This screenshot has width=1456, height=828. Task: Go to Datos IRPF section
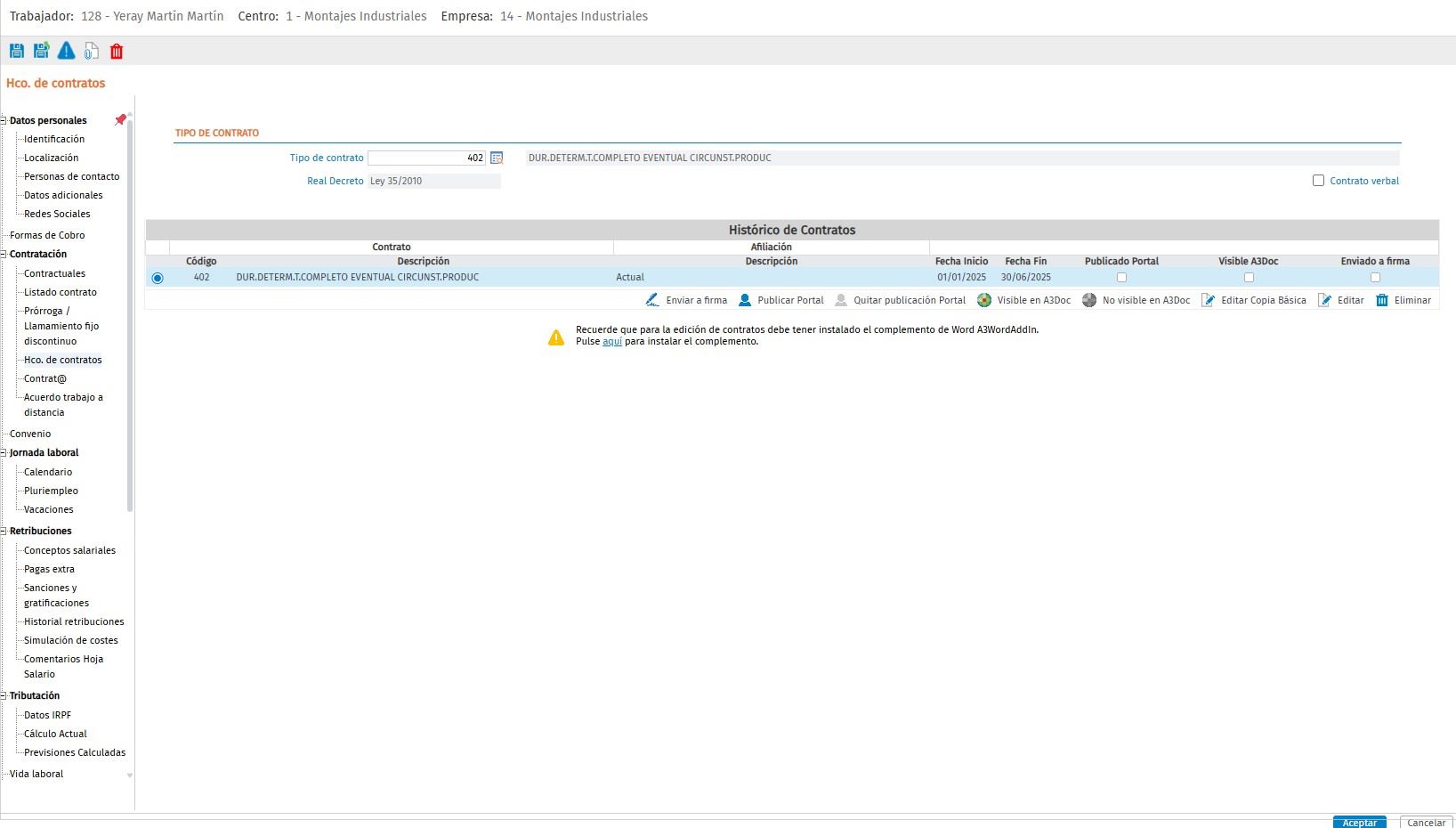pyautogui.click(x=47, y=715)
